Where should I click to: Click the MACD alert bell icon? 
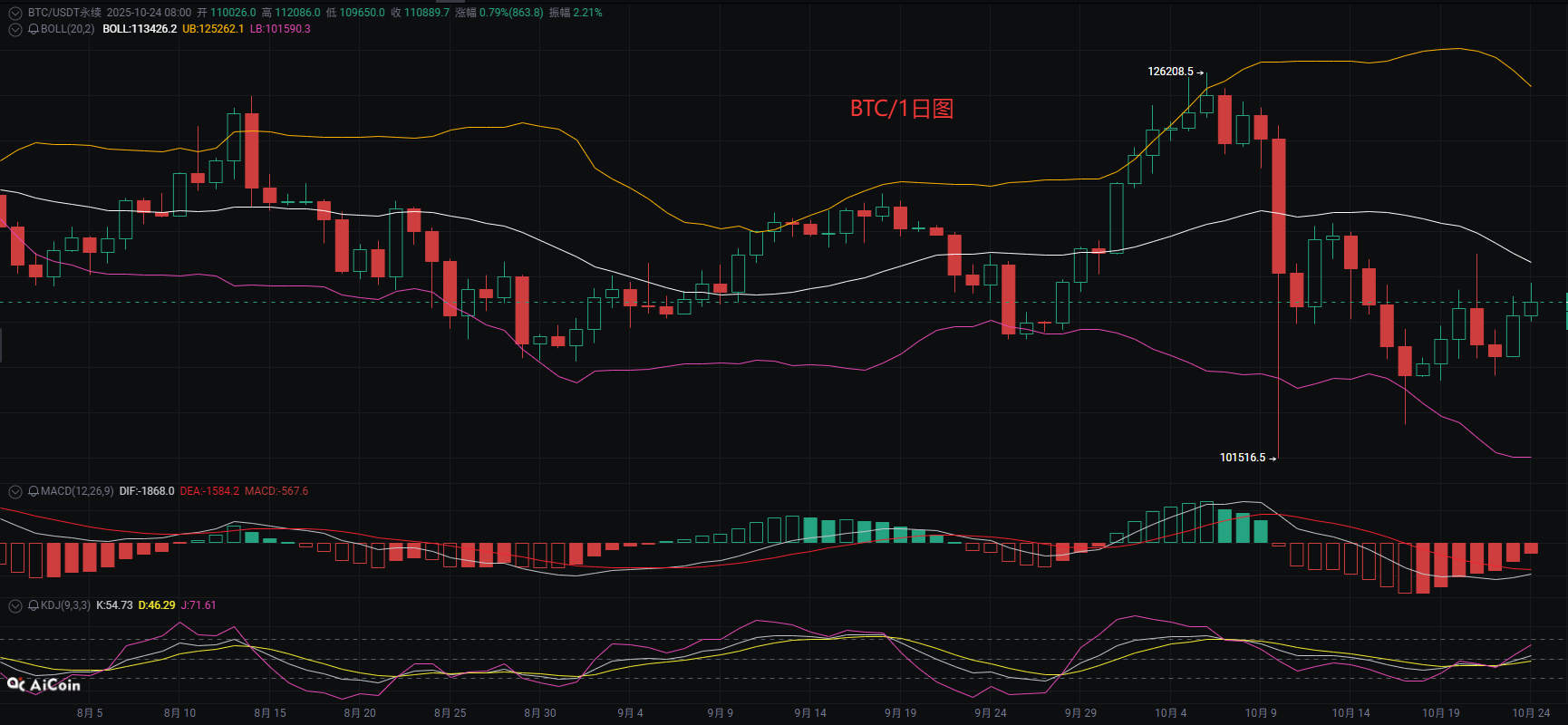tap(34, 491)
